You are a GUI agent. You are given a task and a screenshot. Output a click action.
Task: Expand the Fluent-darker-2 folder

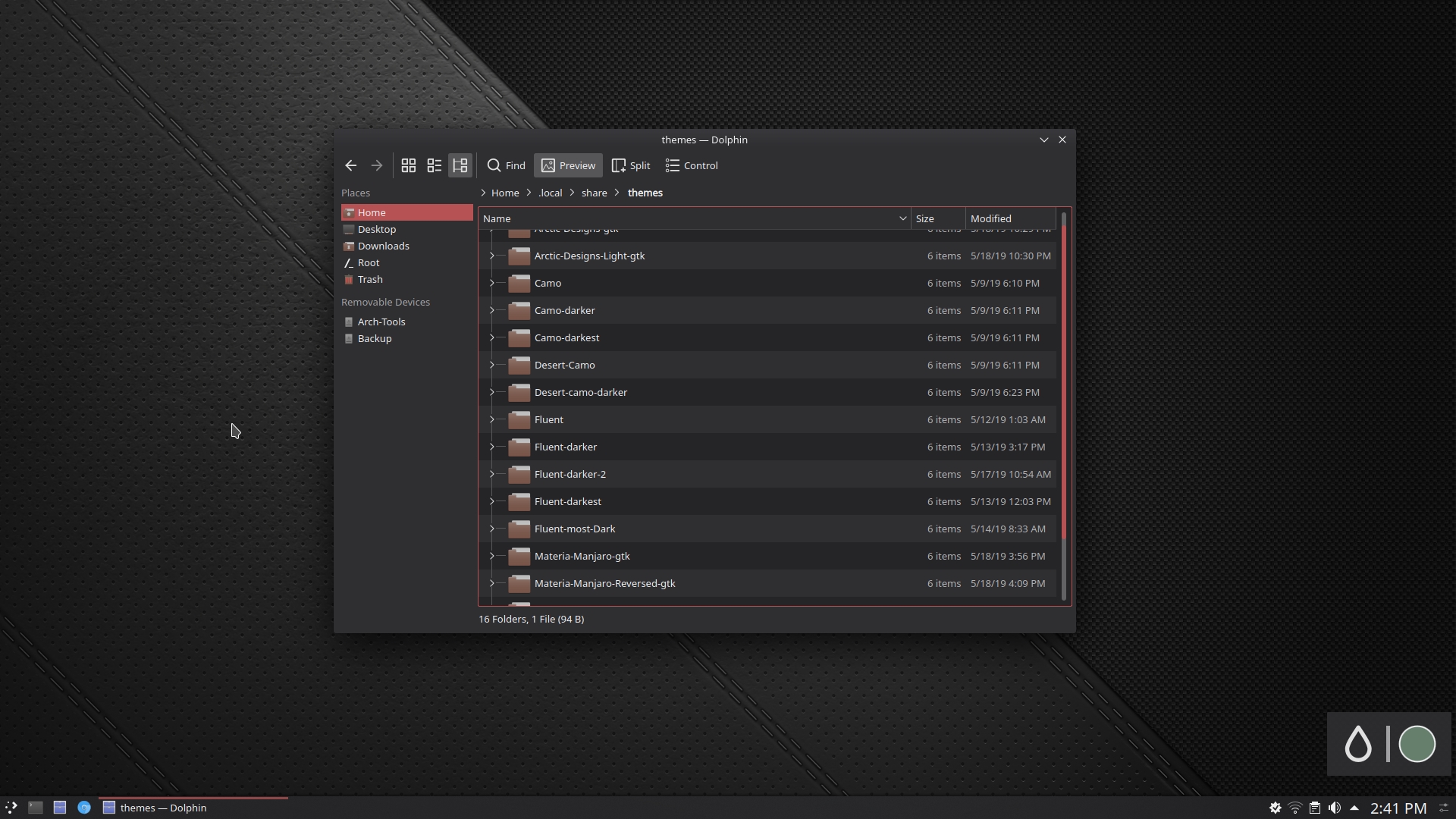[x=491, y=474]
